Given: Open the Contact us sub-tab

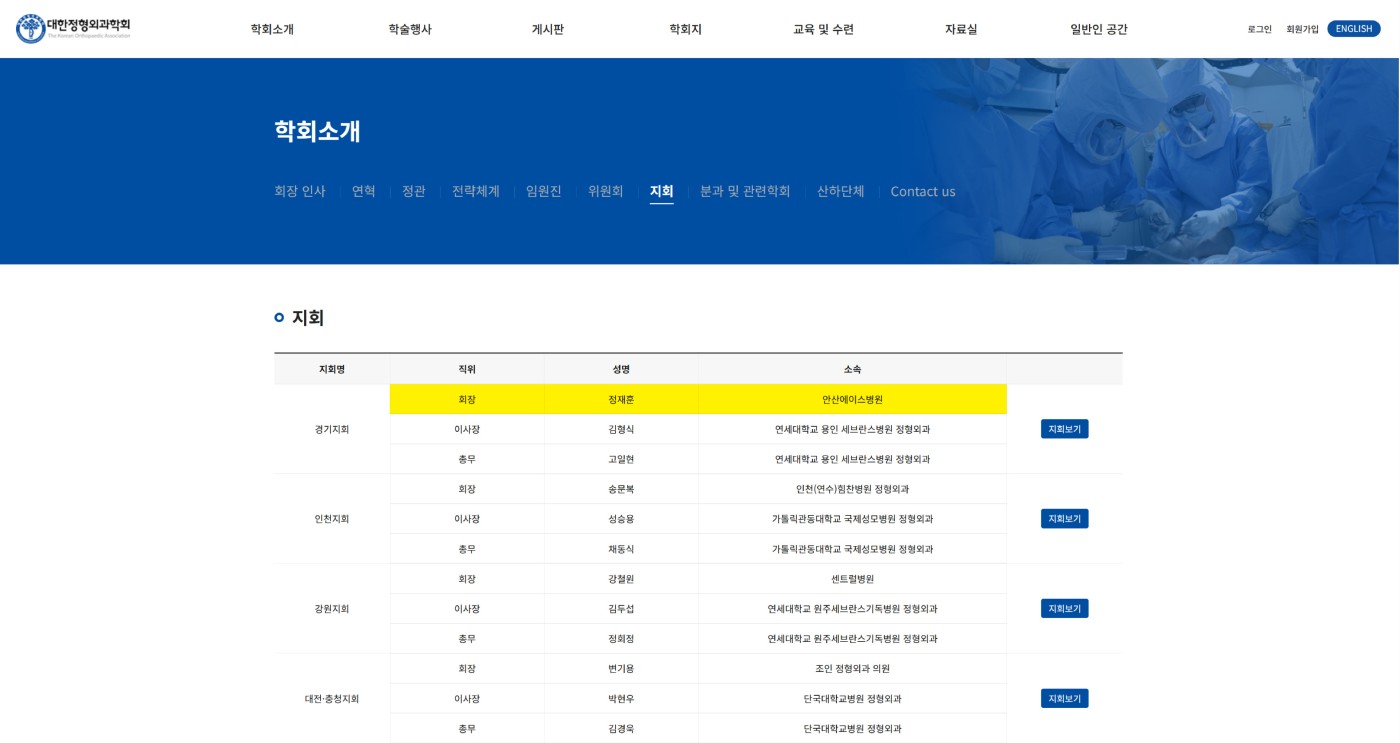Looking at the screenshot, I should (x=923, y=191).
